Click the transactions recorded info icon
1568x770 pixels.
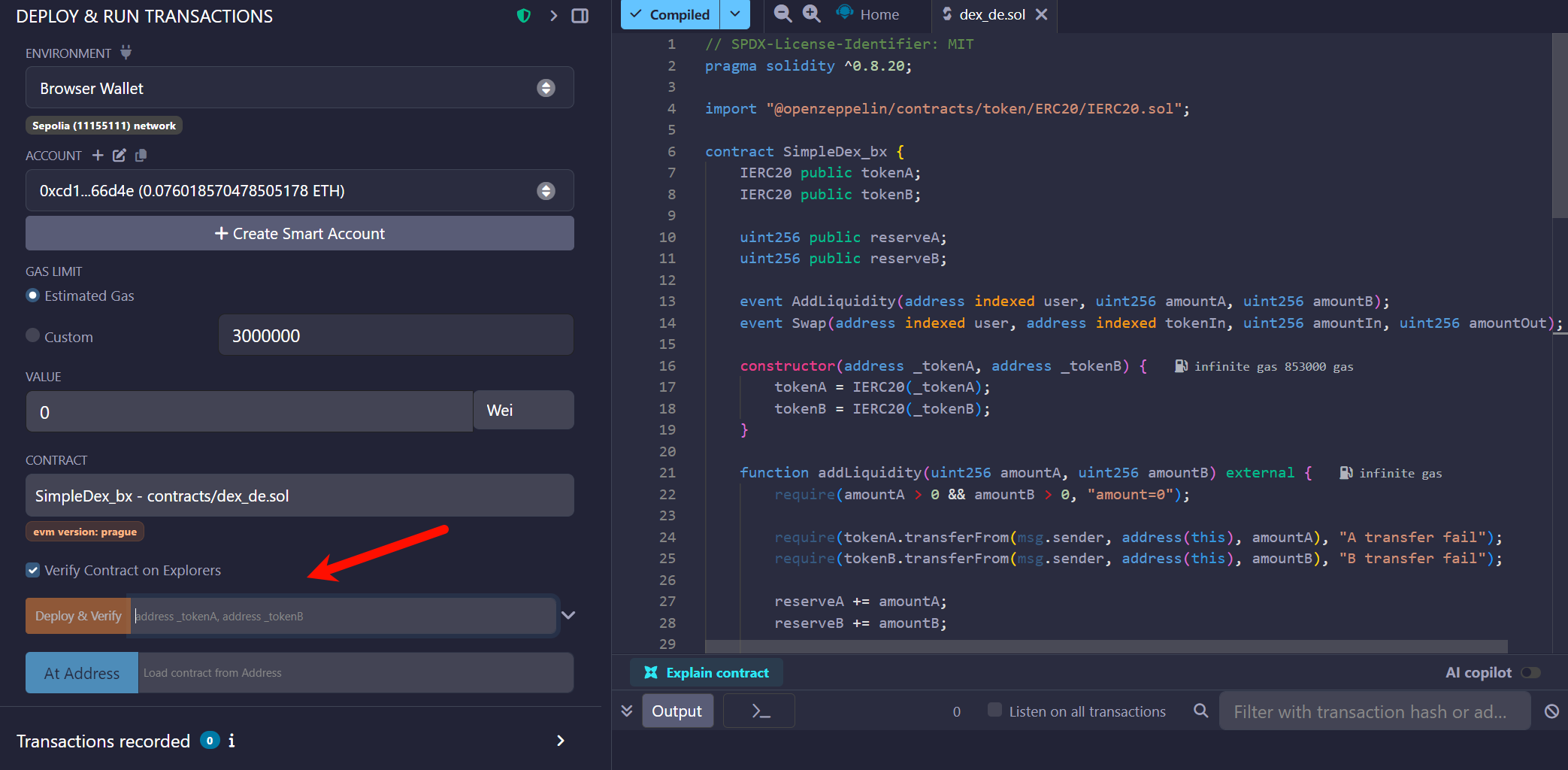point(232,741)
